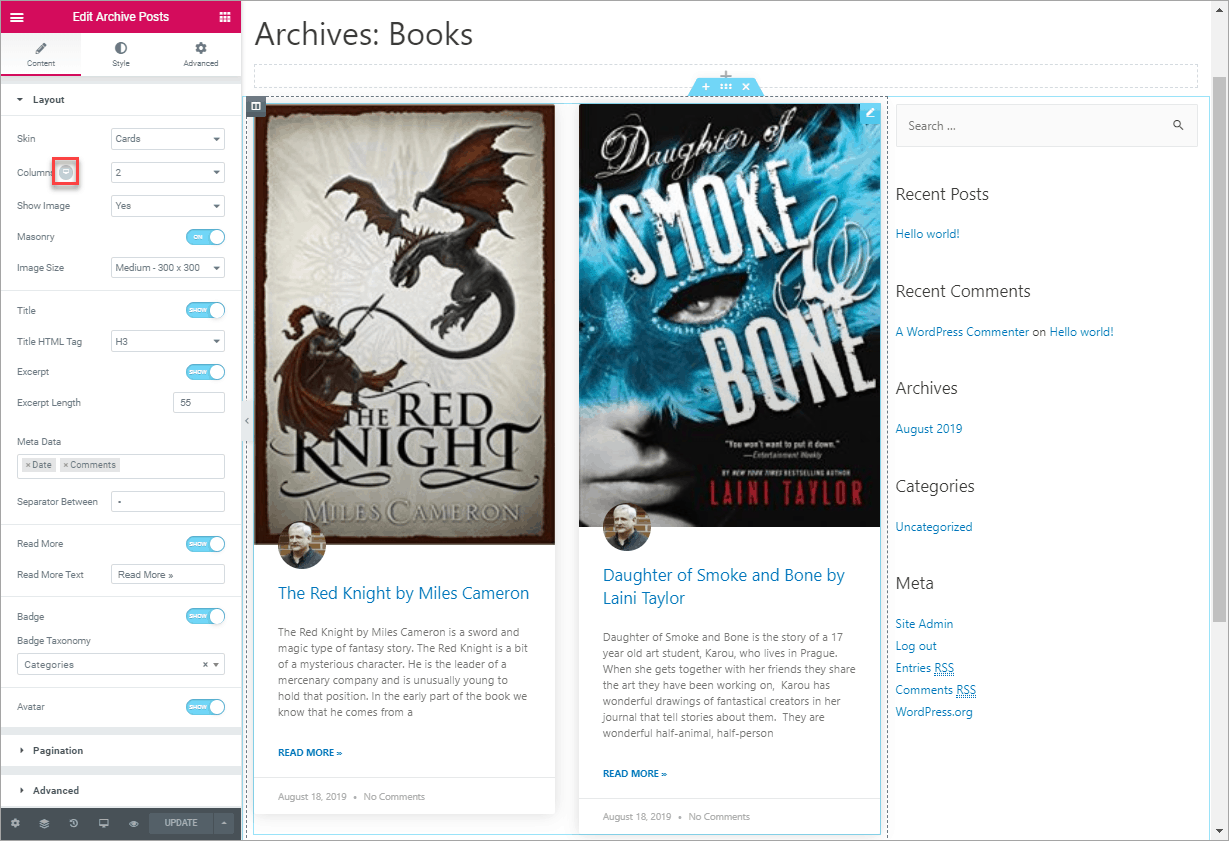The width and height of the screenshot is (1229, 841).
Task: Collapse the editor panel with the arrow
Action: (x=247, y=421)
